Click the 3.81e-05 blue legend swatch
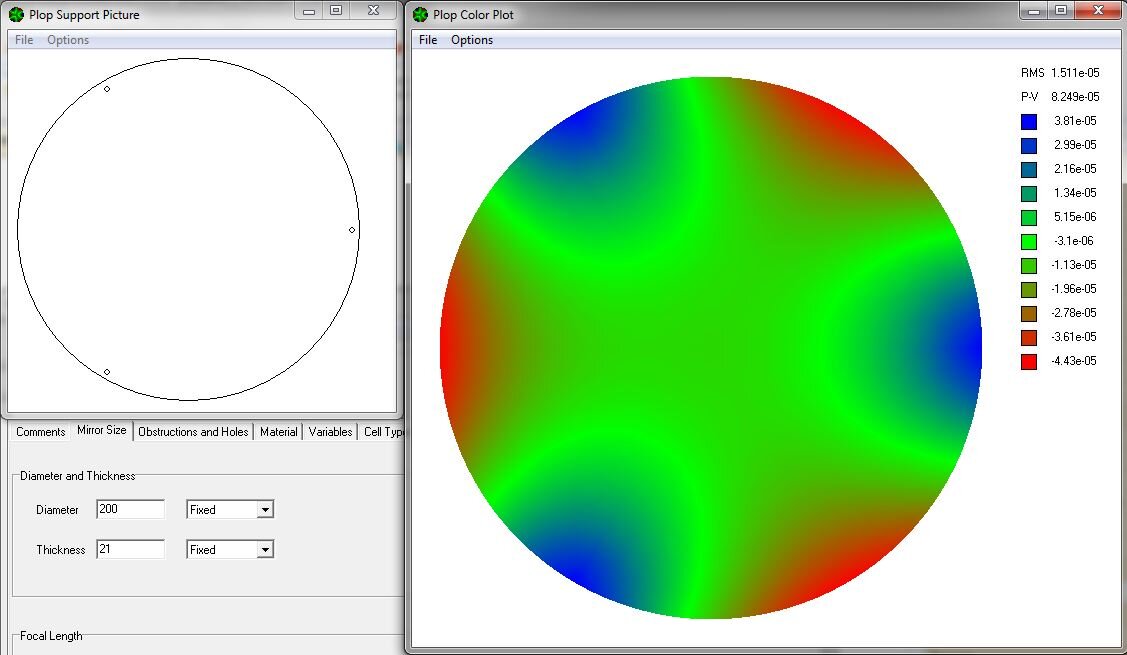This screenshot has height=655, width=1127. click(1029, 122)
